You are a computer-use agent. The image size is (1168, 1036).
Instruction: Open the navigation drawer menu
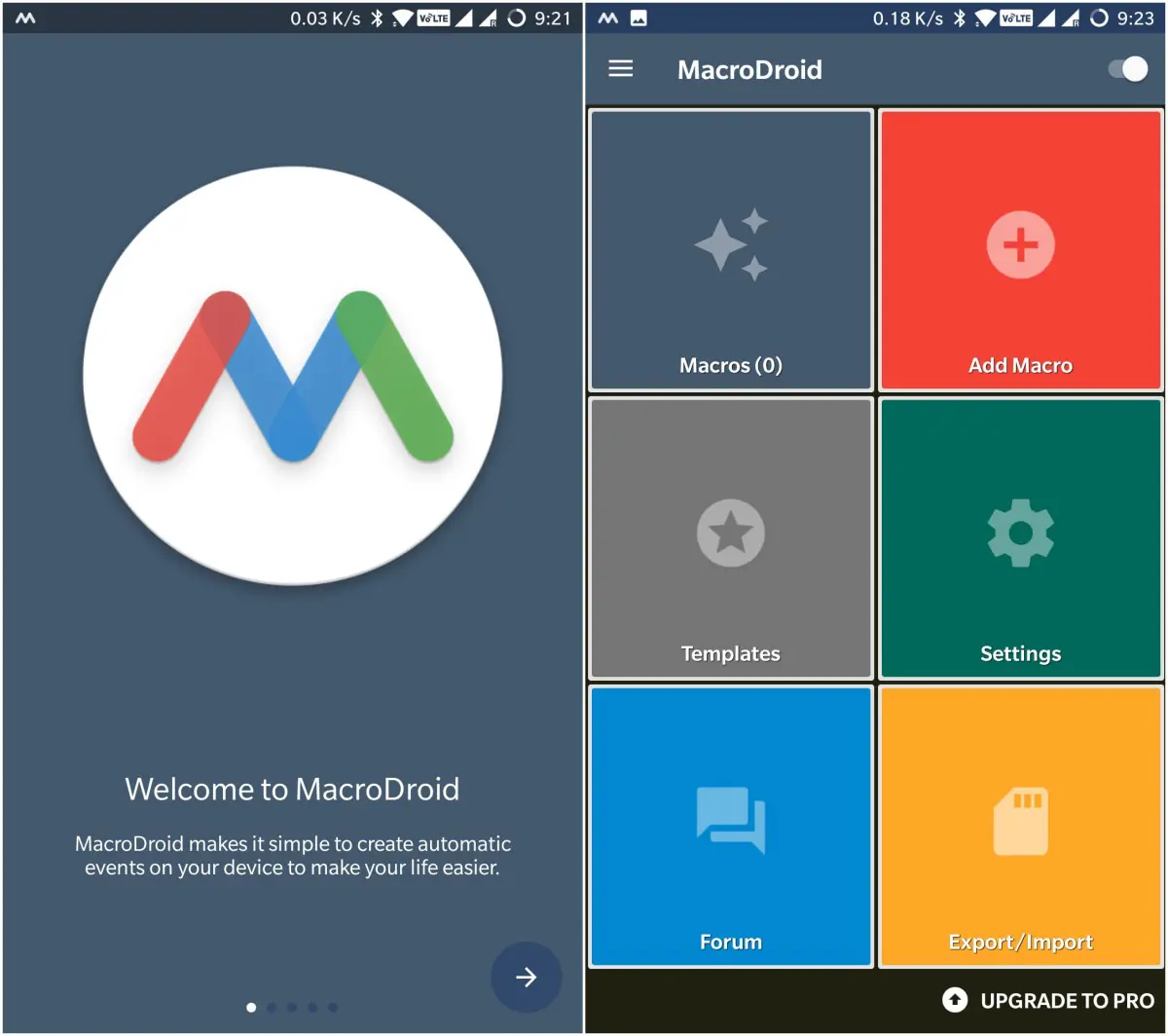pyautogui.click(x=620, y=69)
